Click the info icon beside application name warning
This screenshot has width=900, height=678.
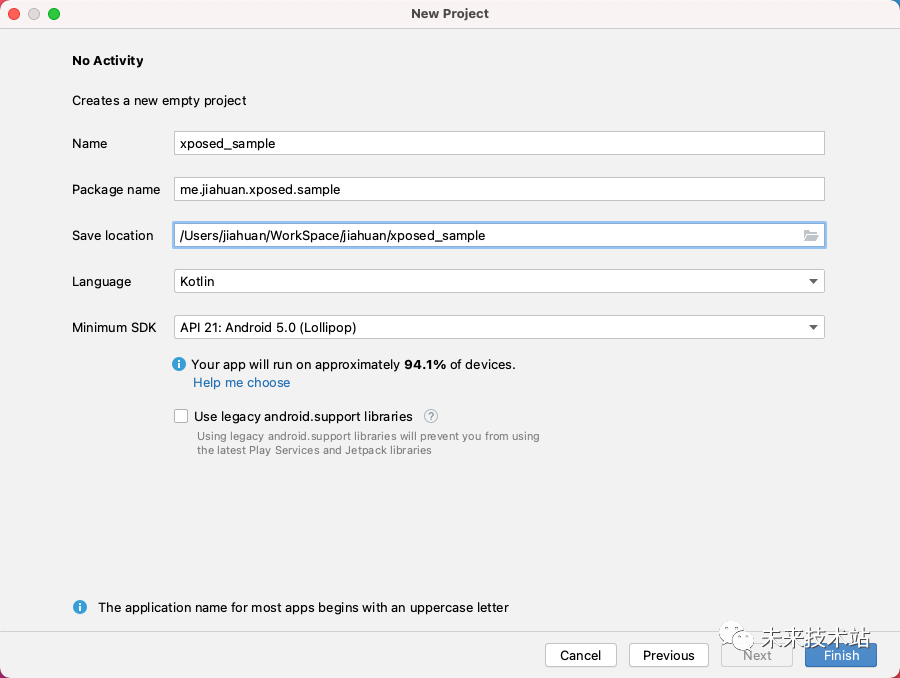coord(80,607)
